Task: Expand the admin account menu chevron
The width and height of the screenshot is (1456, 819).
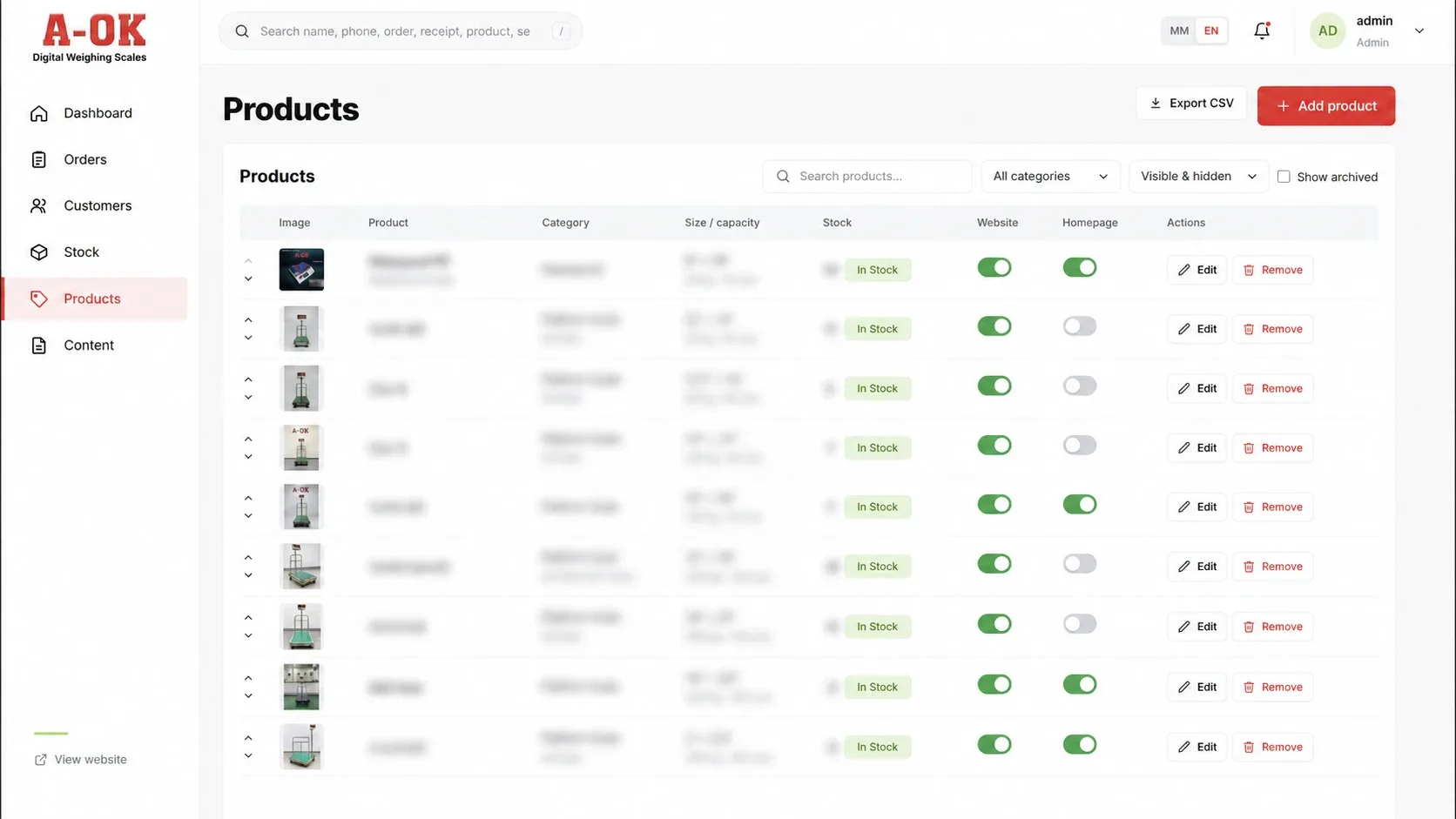Action: point(1419,30)
